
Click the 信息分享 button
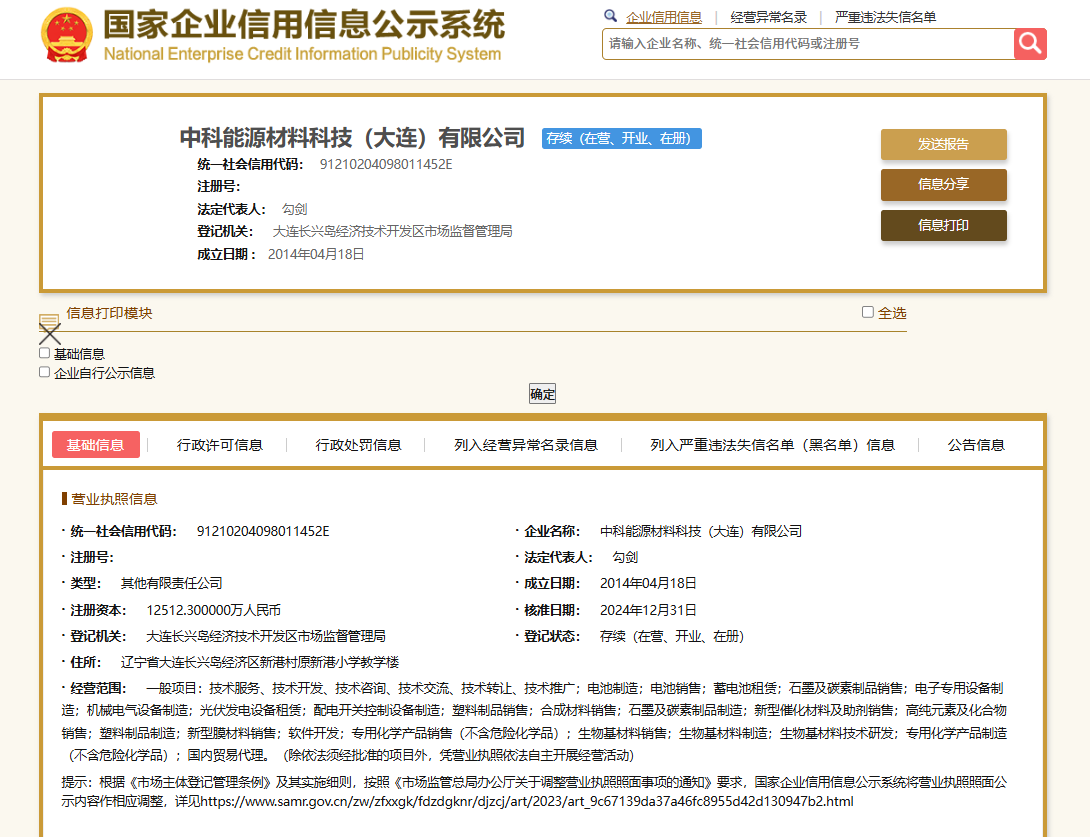coord(943,184)
